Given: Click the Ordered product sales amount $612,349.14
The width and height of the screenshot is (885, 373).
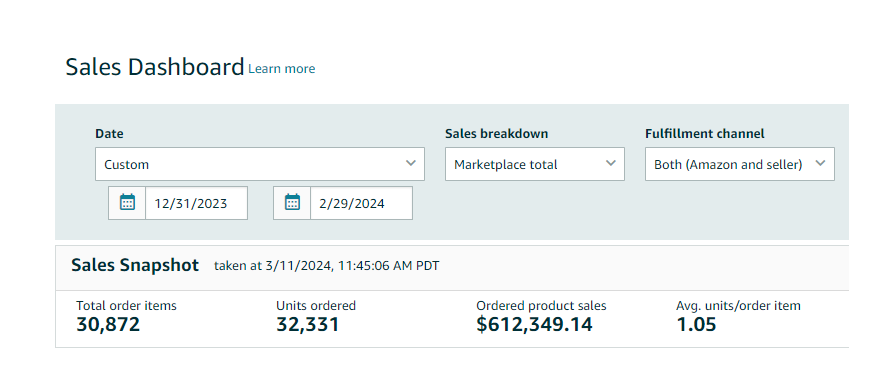Looking at the screenshot, I should (534, 324).
